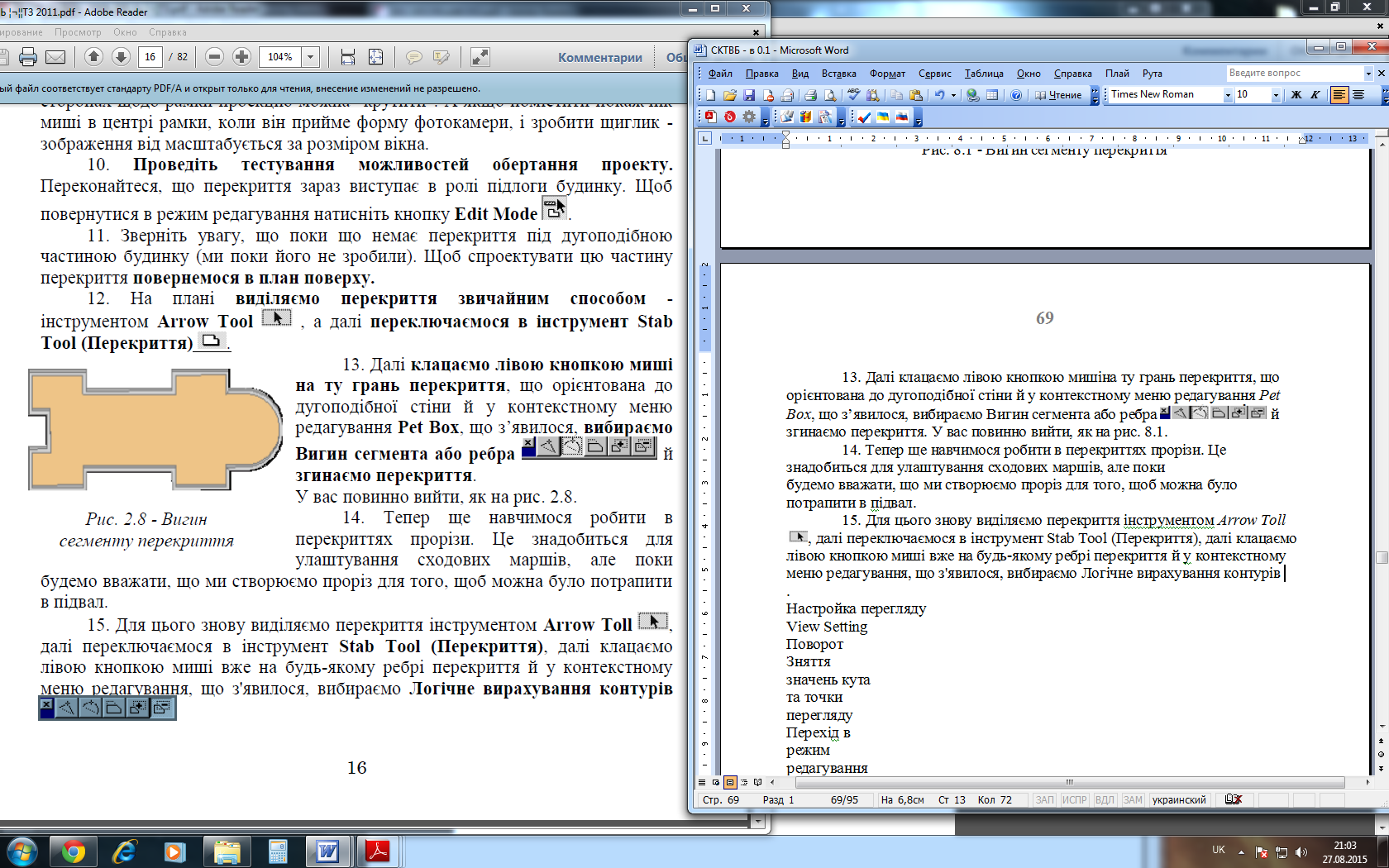Screen dimensions: 1389x868
Task: Save the Word document with diskette icon
Action: click(x=749, y=95)
